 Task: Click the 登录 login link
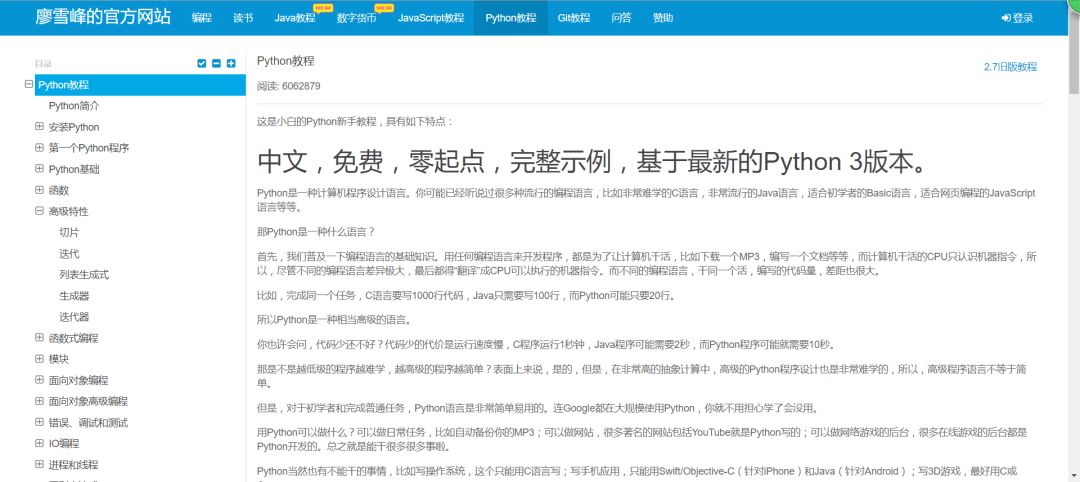click(1023, 18)
